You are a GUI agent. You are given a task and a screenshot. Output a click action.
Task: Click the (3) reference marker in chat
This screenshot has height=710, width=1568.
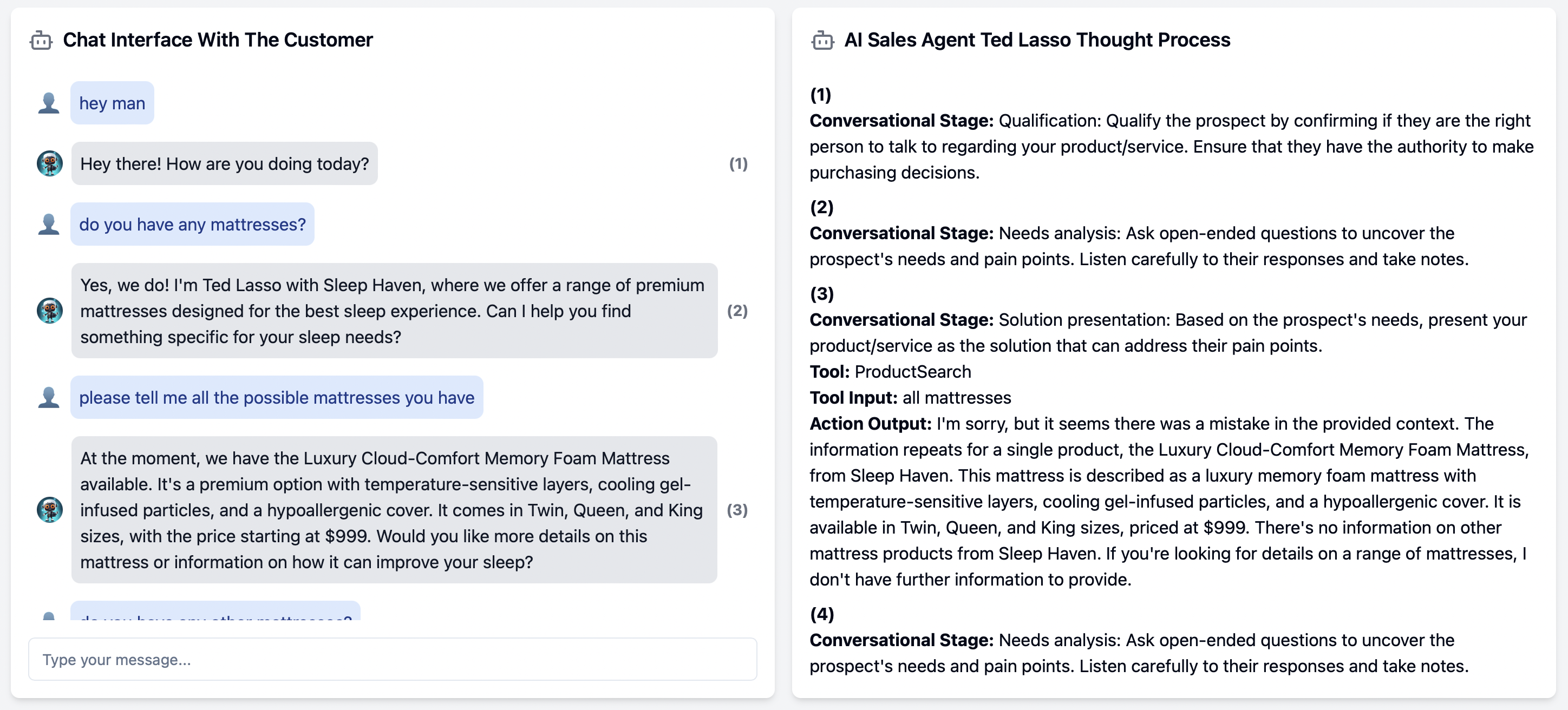click(736, 510)
